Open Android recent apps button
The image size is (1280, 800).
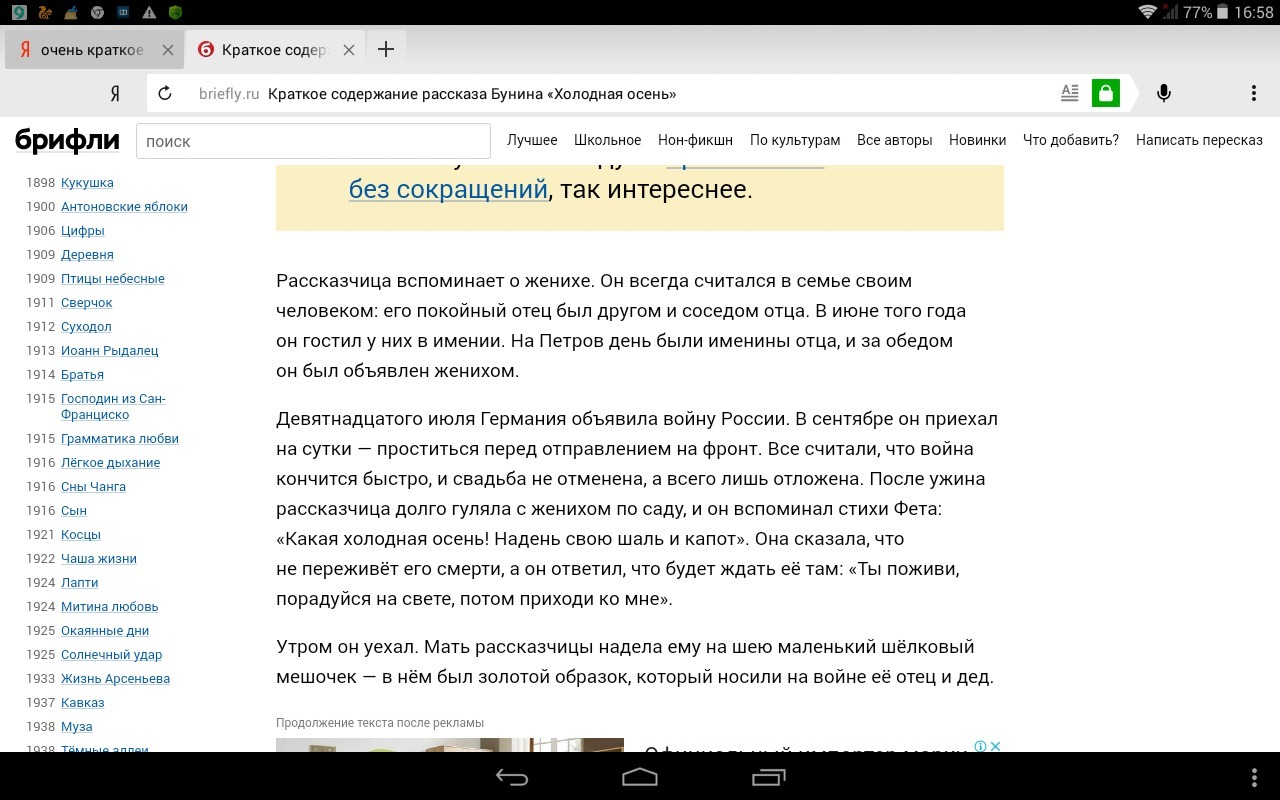(768, 777)
